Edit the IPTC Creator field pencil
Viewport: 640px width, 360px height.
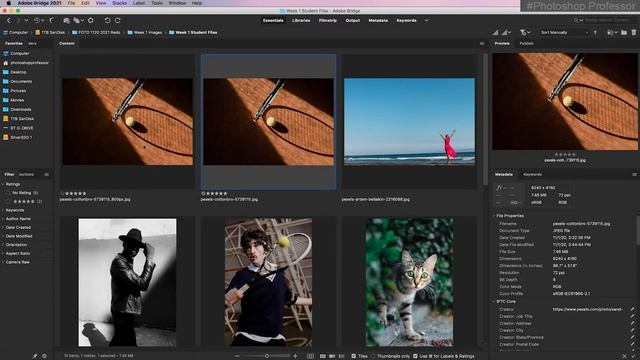click(632, 309)
